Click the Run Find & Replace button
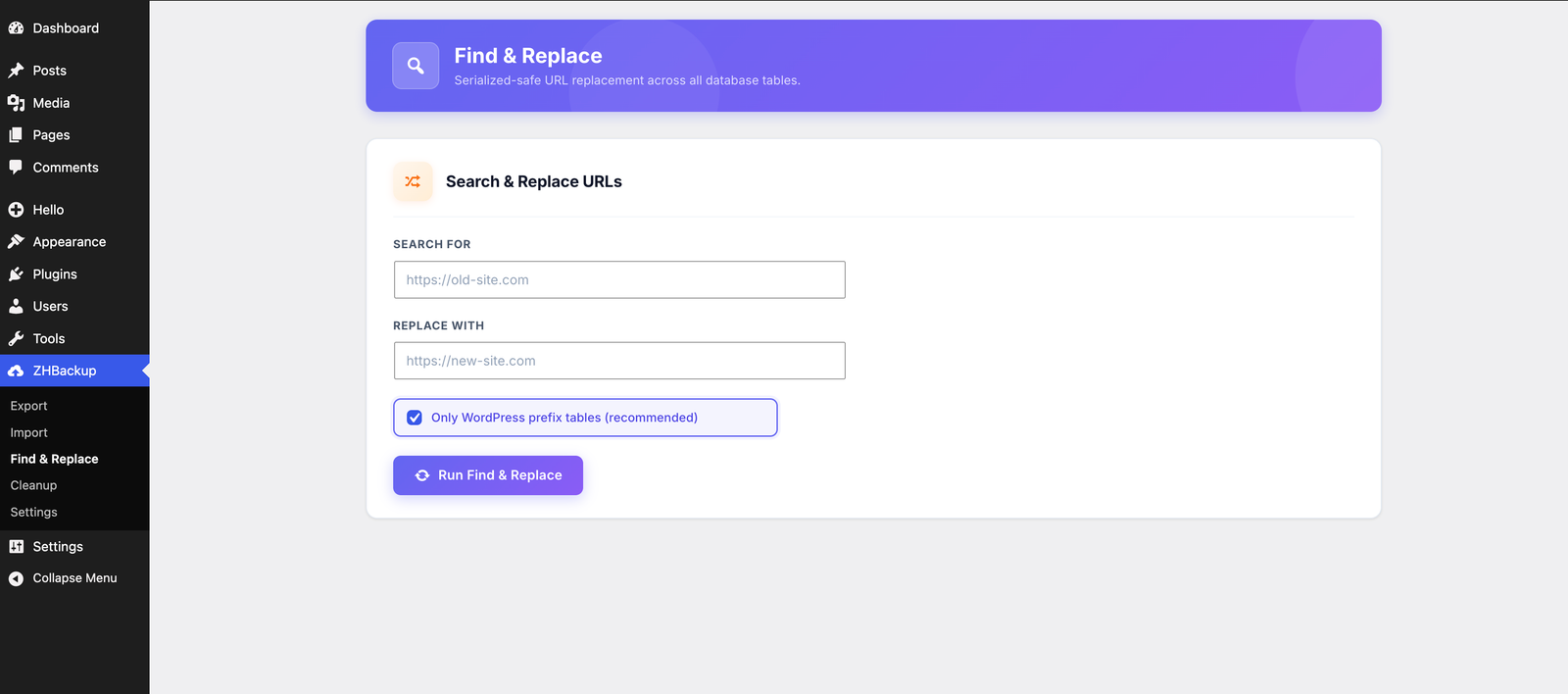 click(x=488, y=475)
